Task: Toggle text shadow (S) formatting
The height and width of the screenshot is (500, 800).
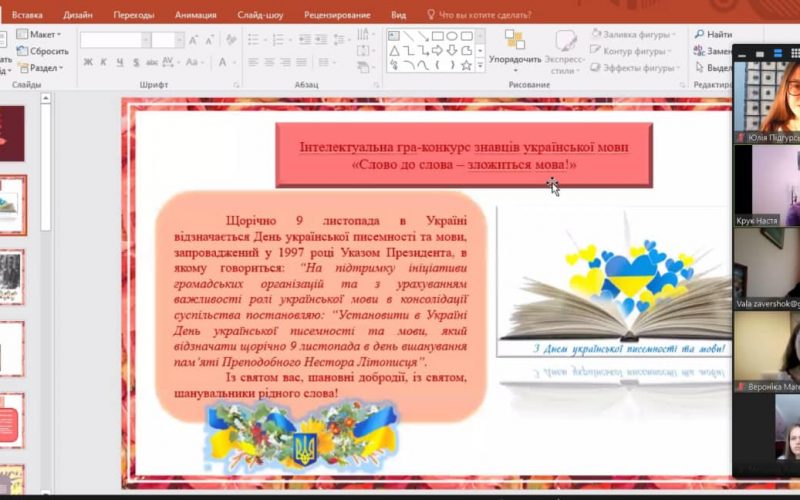Action: point(135,62)
